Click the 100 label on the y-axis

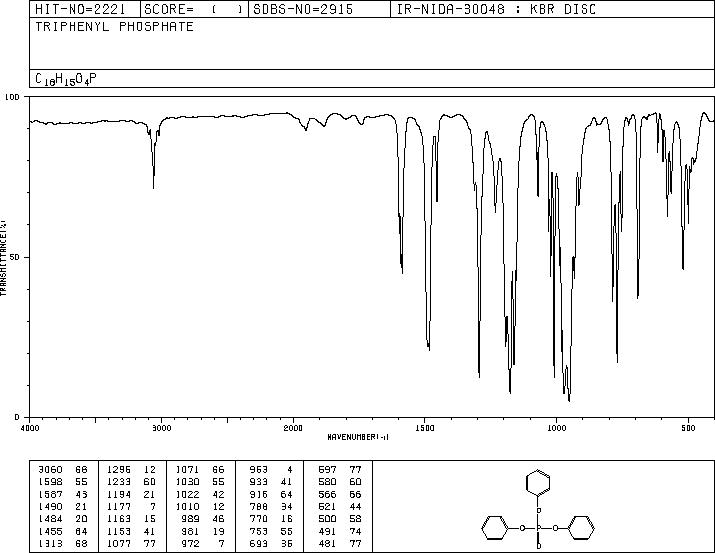[x=13, y=97]
